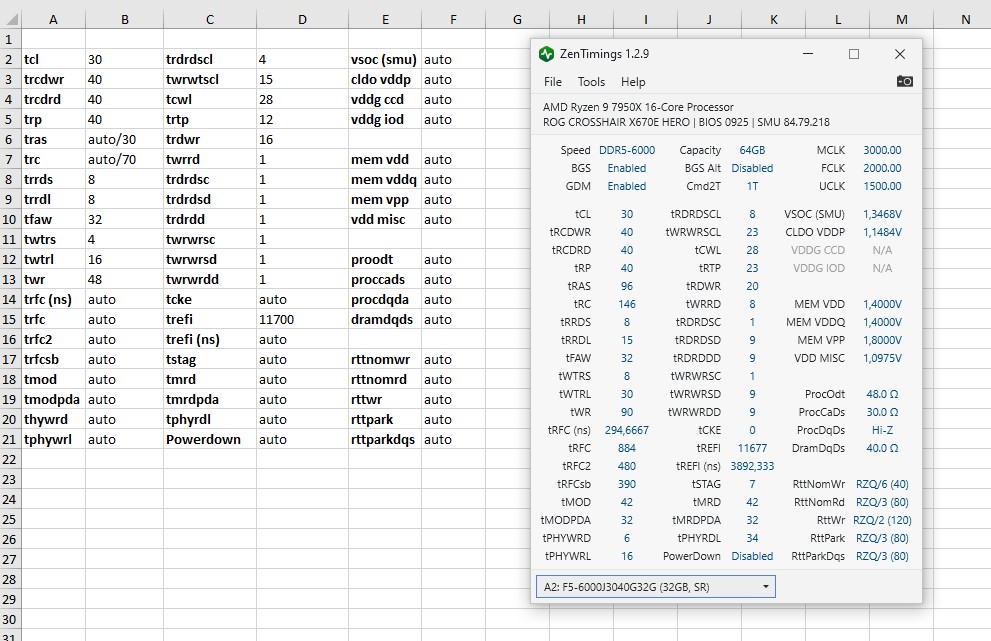Select the spreadsheet select-all corner triangle
This screenshot has width=991, height=641.
(11, 20)
